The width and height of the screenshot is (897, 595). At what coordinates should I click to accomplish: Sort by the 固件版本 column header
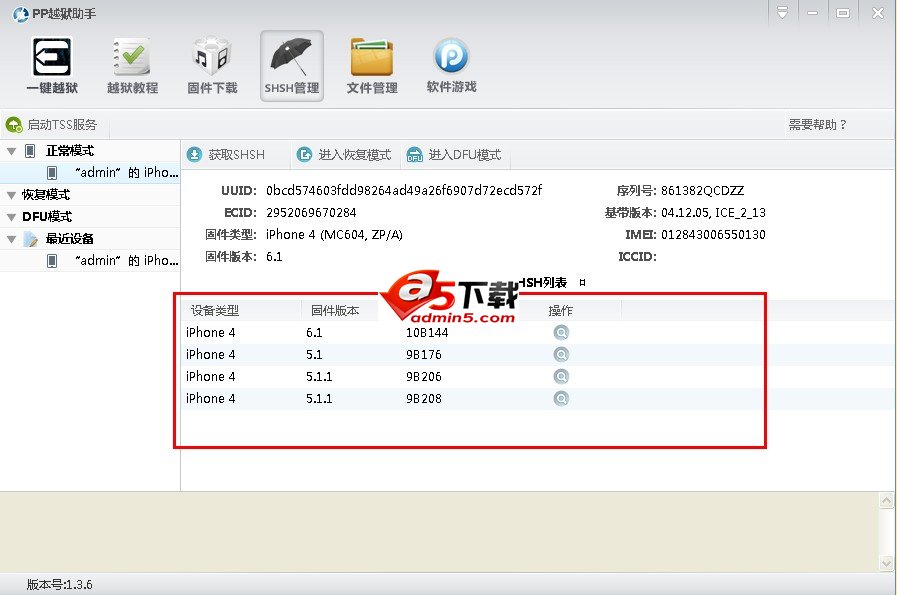[335, 311]
